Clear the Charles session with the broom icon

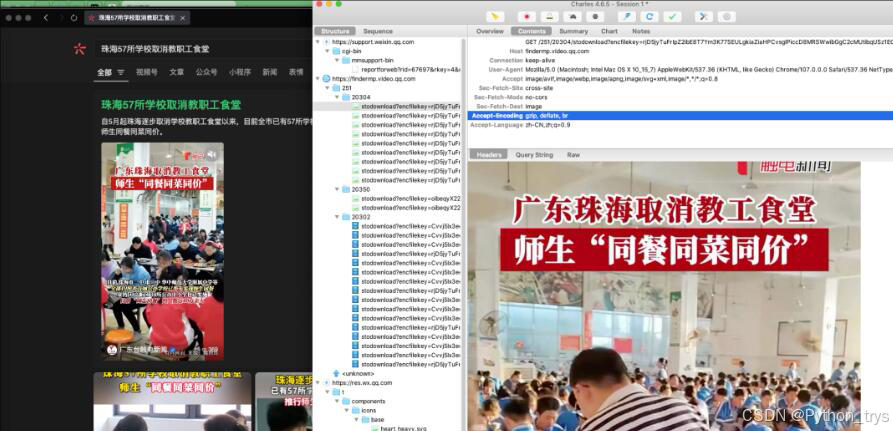(x=495, y=17)
